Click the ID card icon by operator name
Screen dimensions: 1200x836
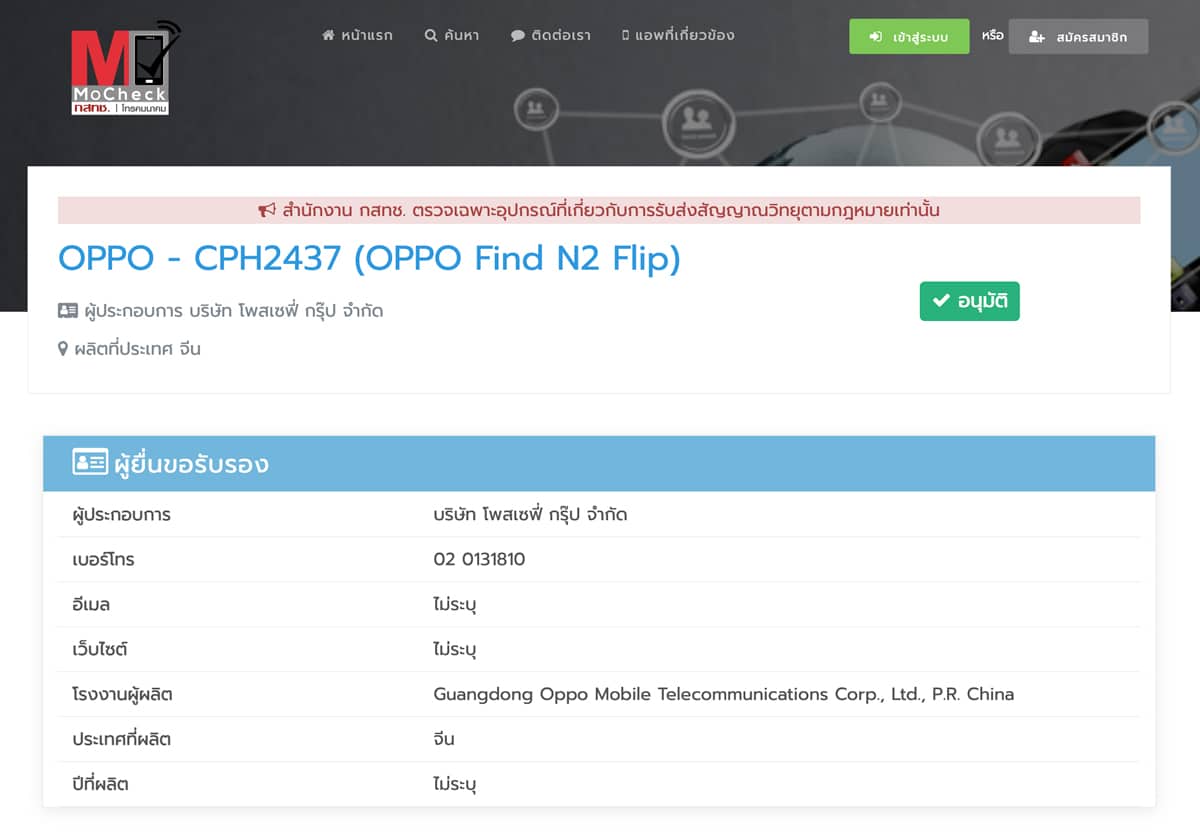68,311
